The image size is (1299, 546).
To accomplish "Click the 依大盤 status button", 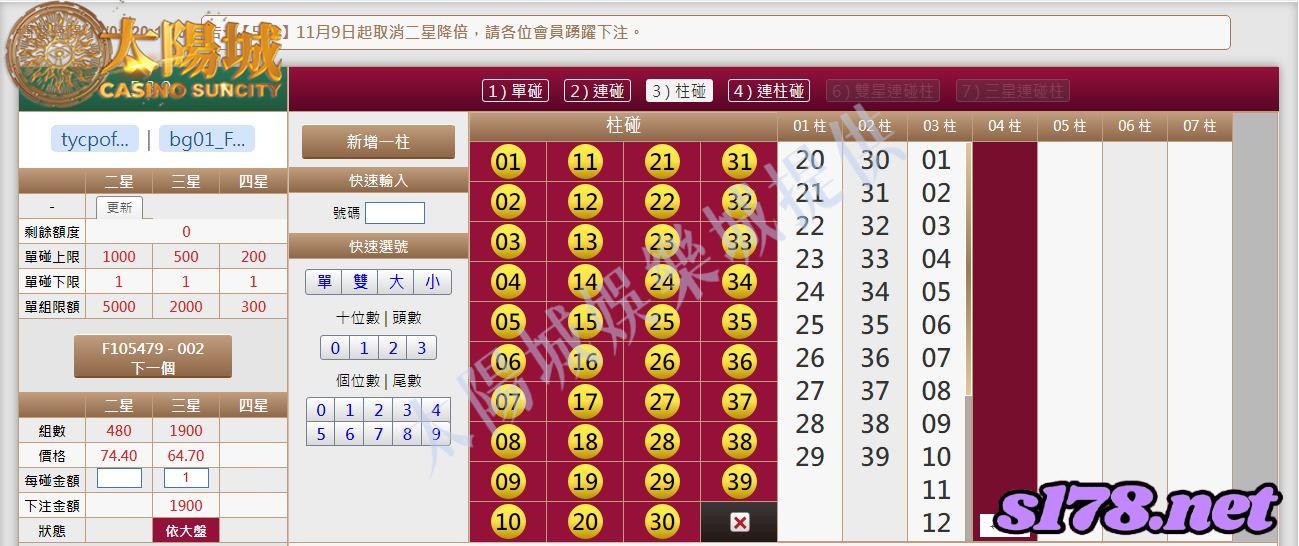I will coord(186,531).
